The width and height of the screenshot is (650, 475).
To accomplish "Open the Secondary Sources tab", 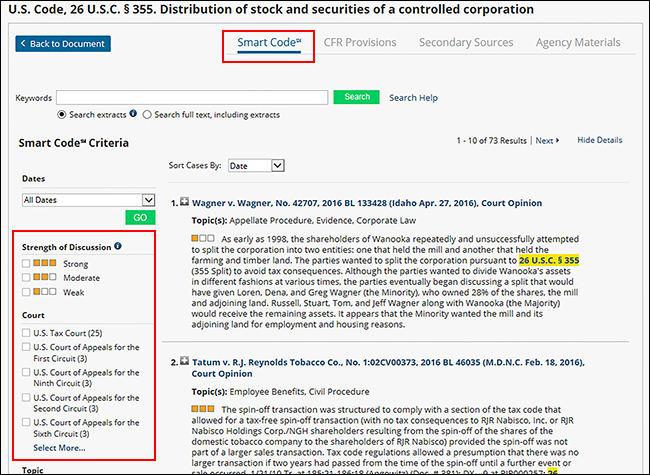I will 466,43.
